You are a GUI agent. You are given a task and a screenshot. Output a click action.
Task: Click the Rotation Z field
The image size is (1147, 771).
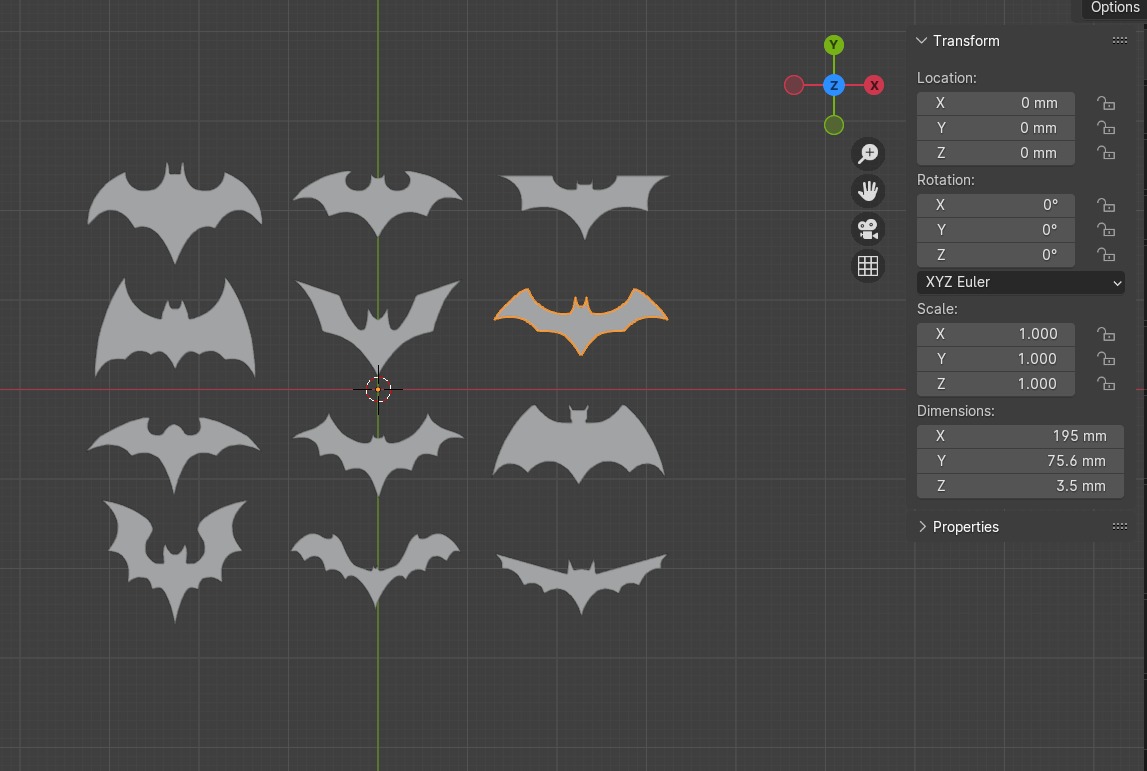tap(996, 255)
